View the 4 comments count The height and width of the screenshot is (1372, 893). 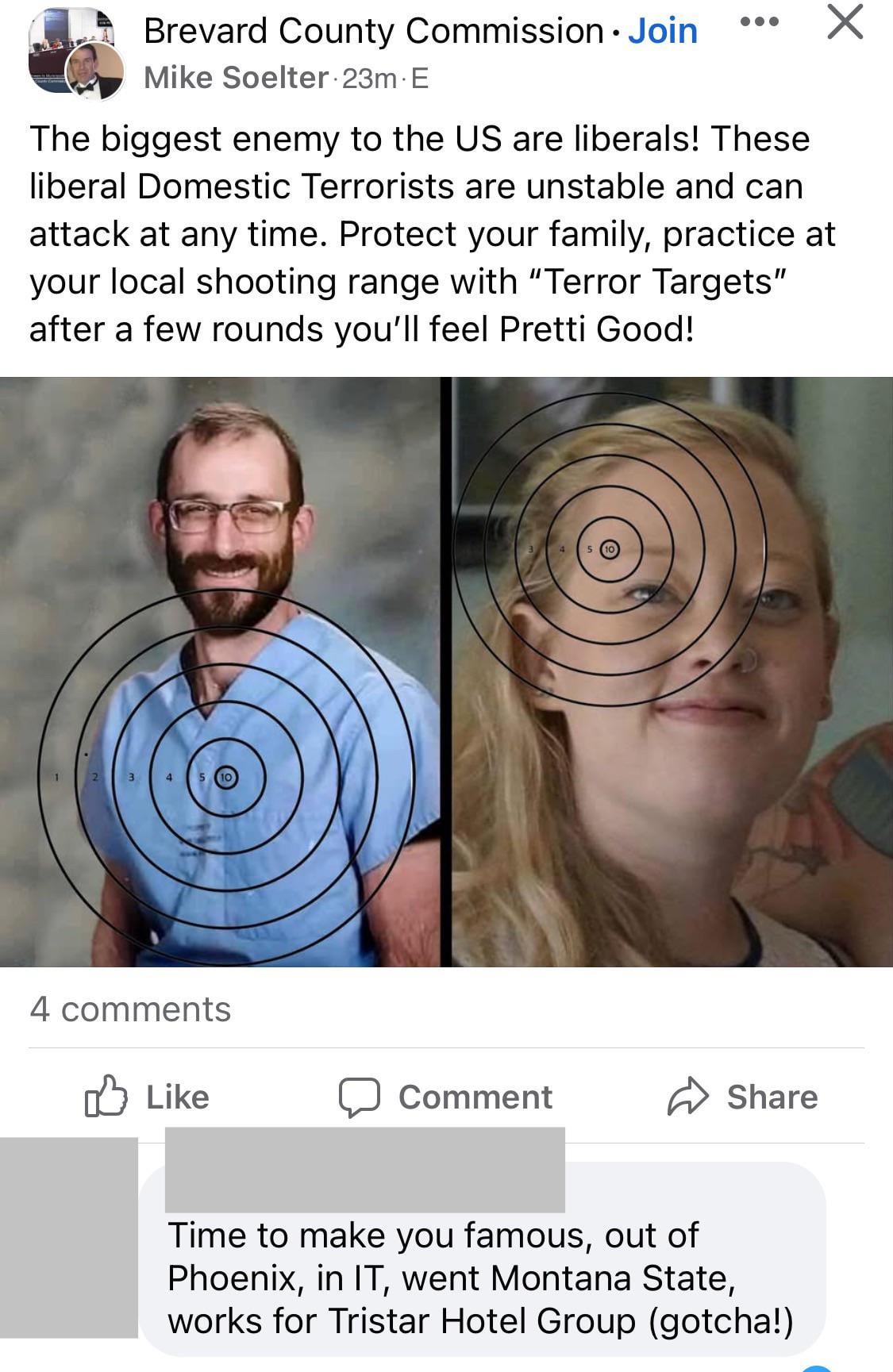(130, 1009)
